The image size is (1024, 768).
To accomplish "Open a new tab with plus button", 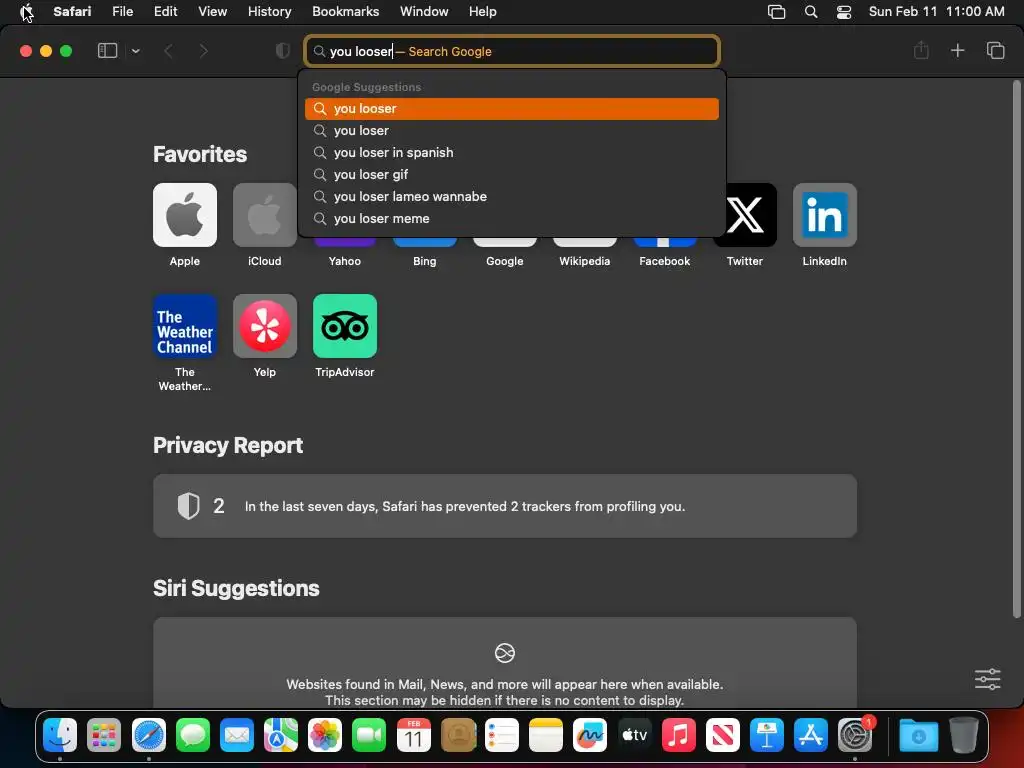I will (x=957, y=50).
